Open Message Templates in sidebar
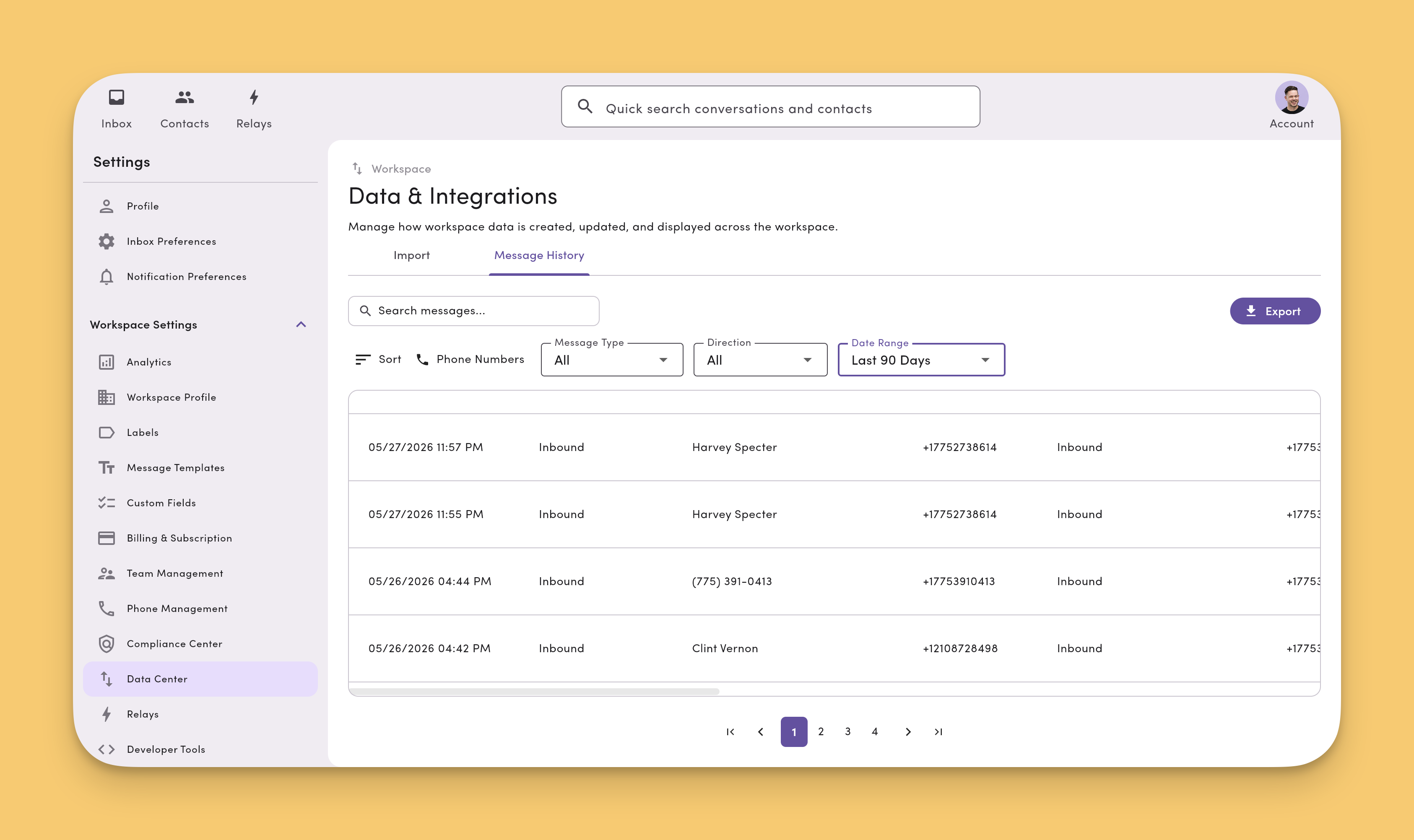The width and height of the screenshot is (1414, 840). click(200, 467)
